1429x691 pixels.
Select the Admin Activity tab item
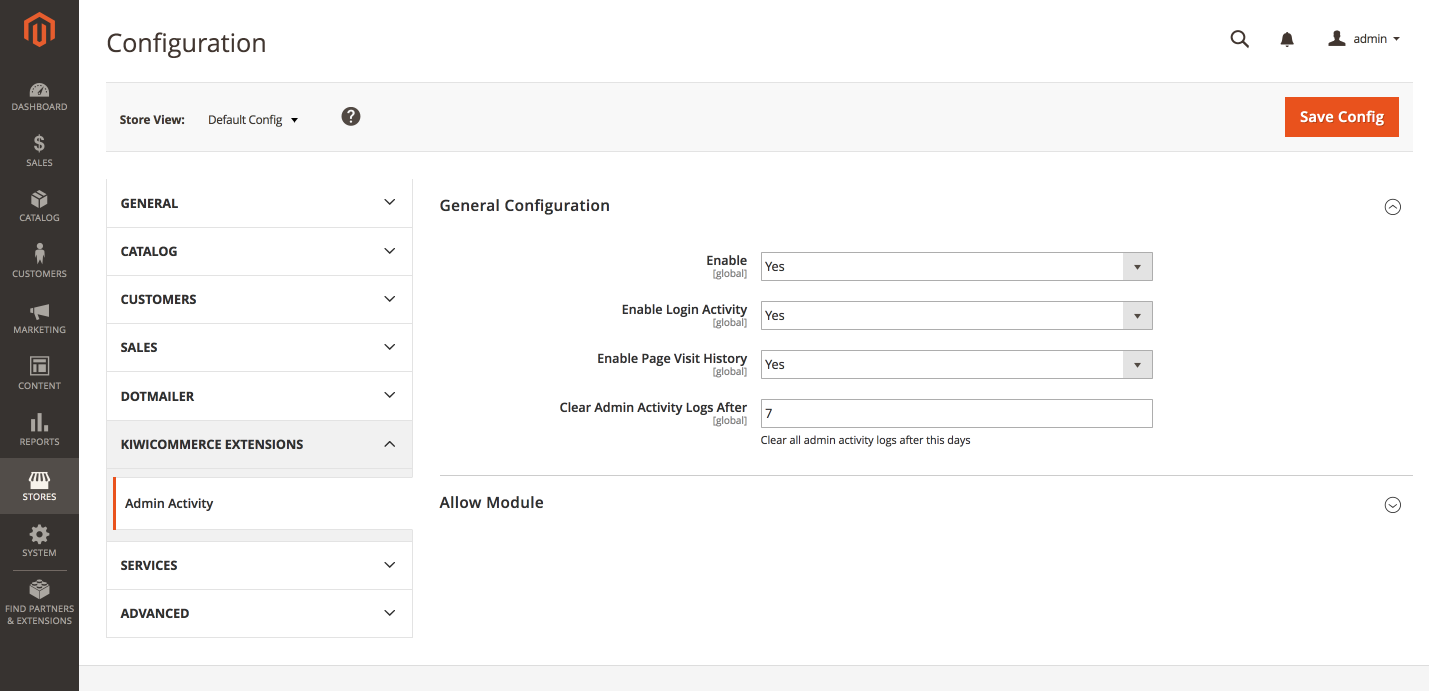(x=169, y=504)
